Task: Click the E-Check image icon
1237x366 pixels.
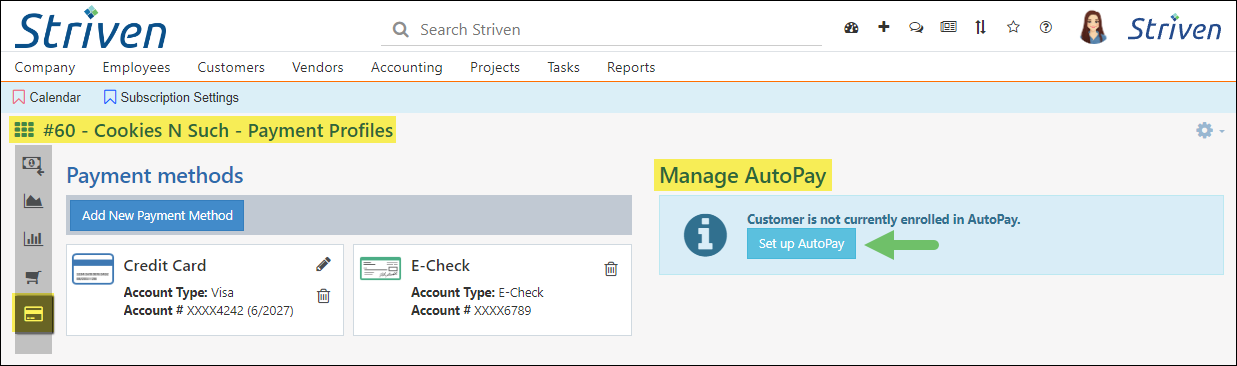Action: [x=380, y=268]
